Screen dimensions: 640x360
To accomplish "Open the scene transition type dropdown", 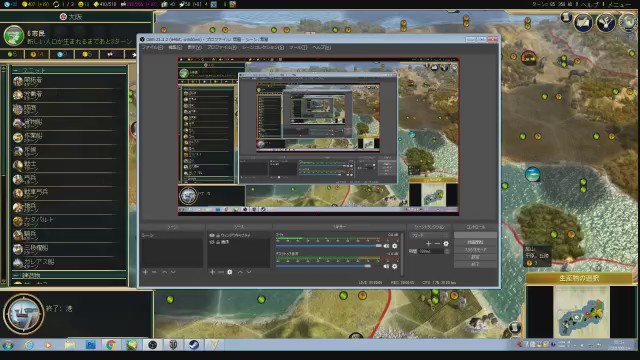I will click(x=430, y=236).
